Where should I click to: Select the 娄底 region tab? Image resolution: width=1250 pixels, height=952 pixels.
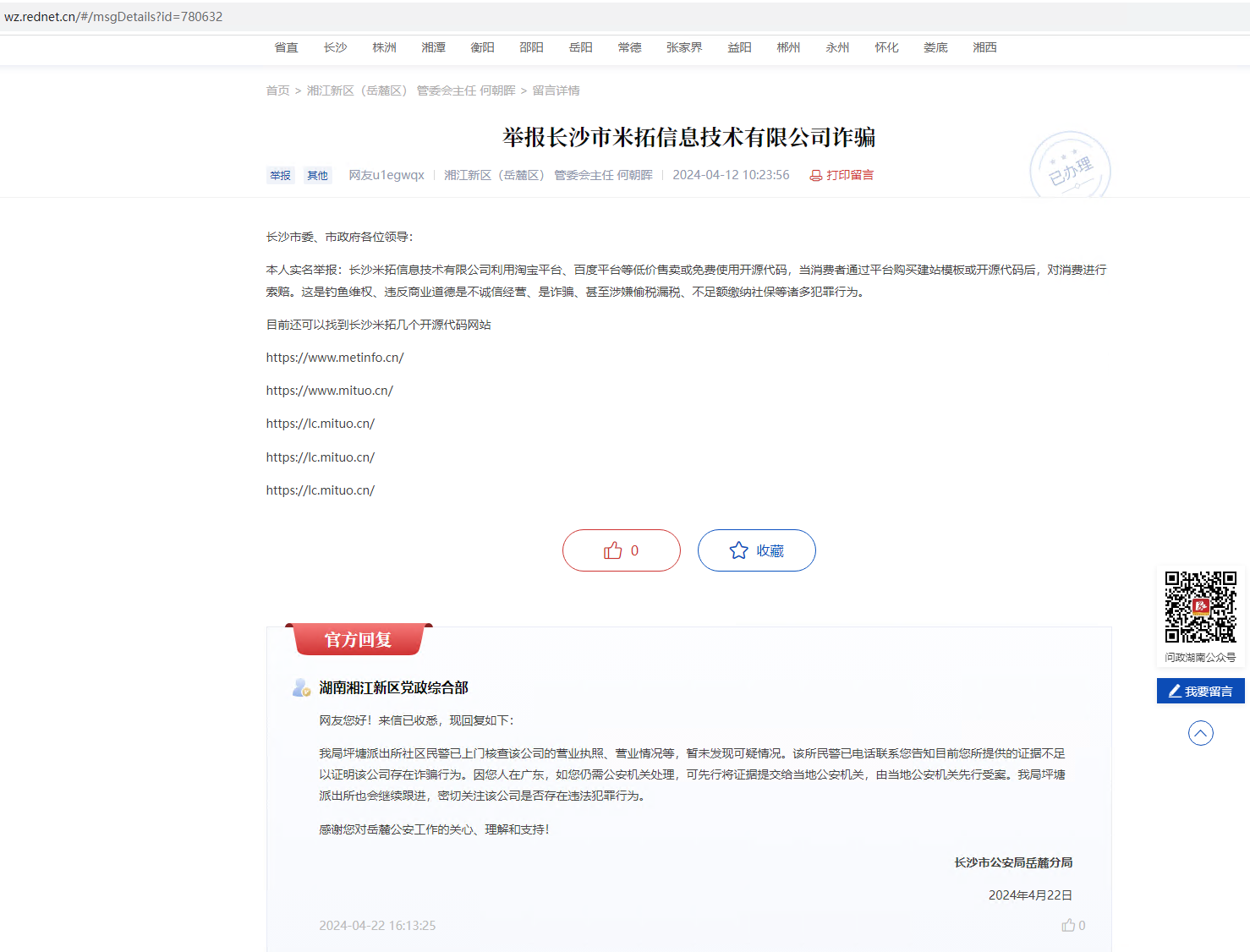(x=936, y=47)
